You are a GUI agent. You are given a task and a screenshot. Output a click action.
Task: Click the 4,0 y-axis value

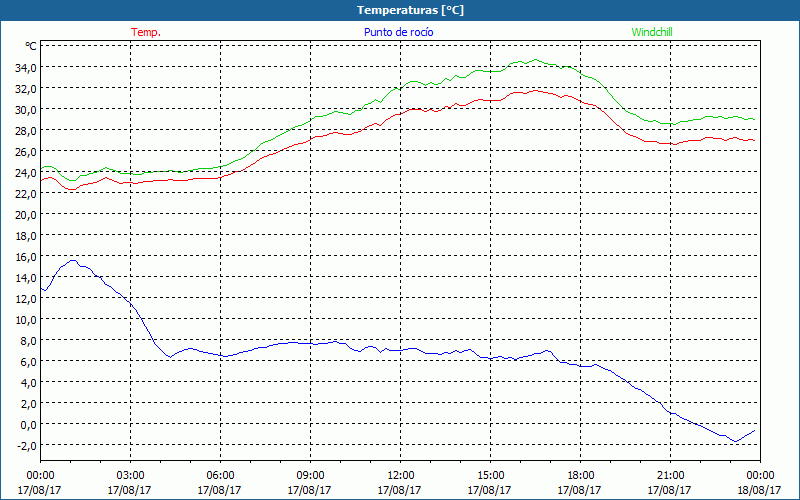28,383
